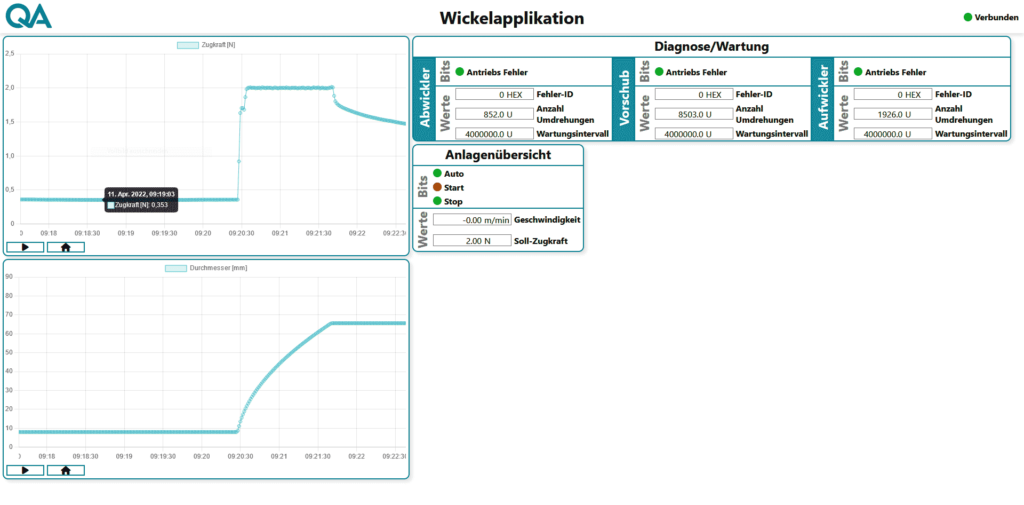Click the QA logo in the header
The height and width of the screenshot is (505, 1024).
(28, 16)
